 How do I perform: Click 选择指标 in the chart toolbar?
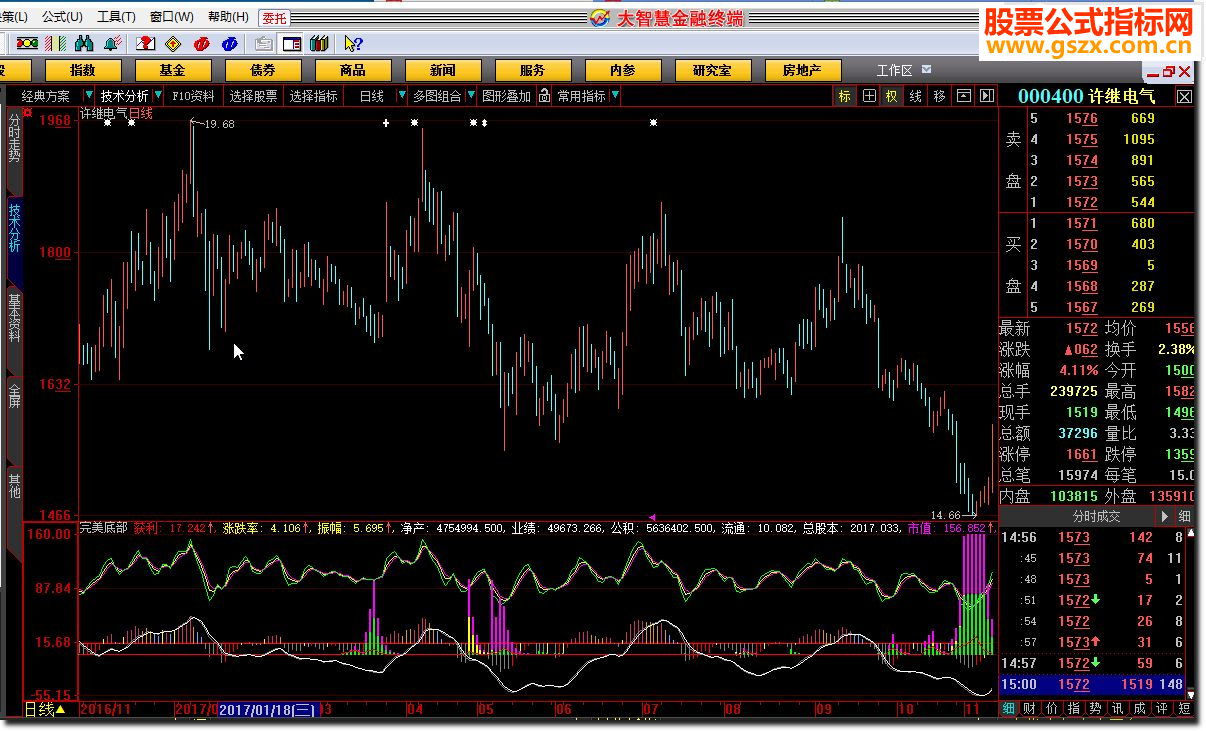314,96
